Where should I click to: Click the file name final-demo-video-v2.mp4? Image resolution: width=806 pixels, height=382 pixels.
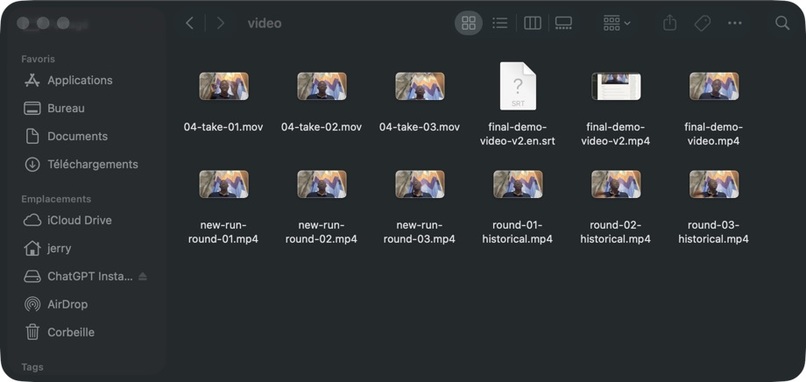(x=616, y=134)
